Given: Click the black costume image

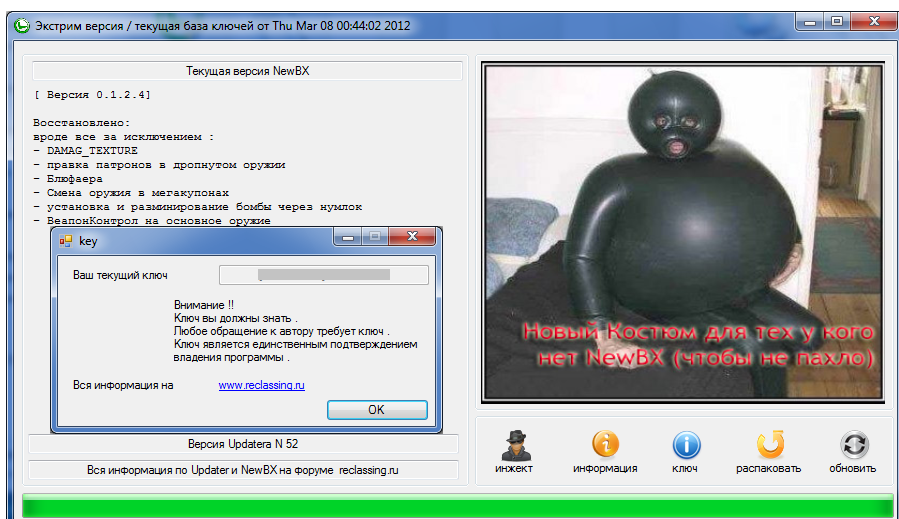Looking at the screenshot, I should click(682, 232).
